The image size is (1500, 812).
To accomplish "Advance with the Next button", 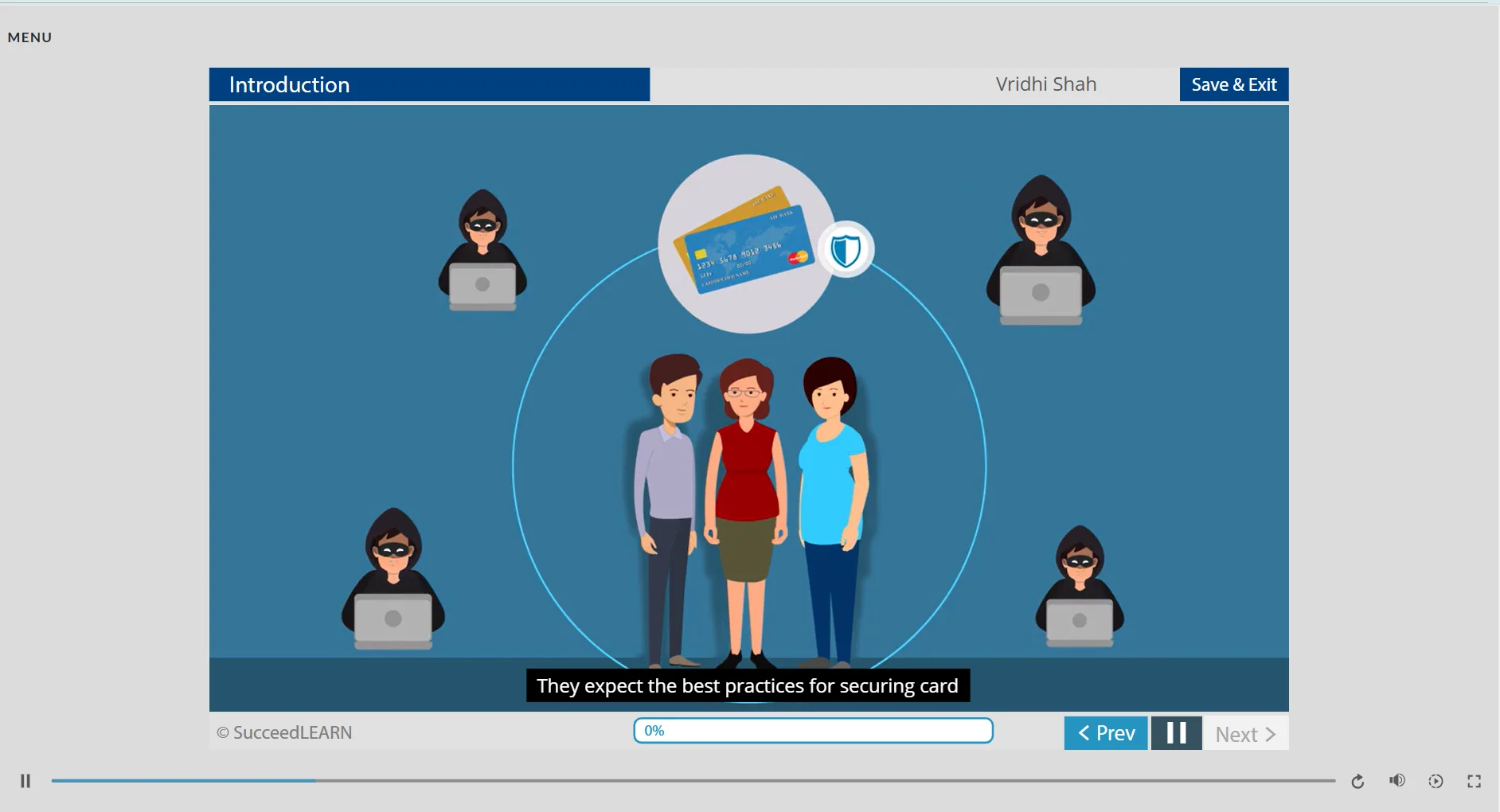I will 1246,734.
